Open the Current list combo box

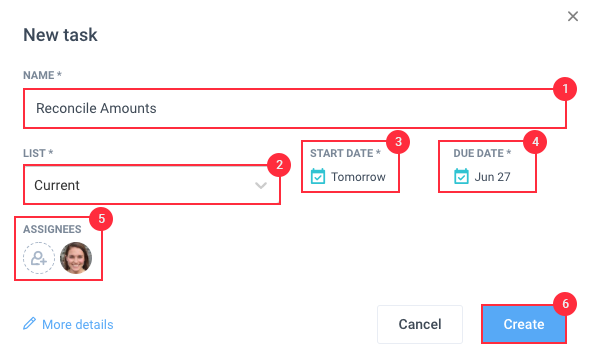click(x=152, y=185)
